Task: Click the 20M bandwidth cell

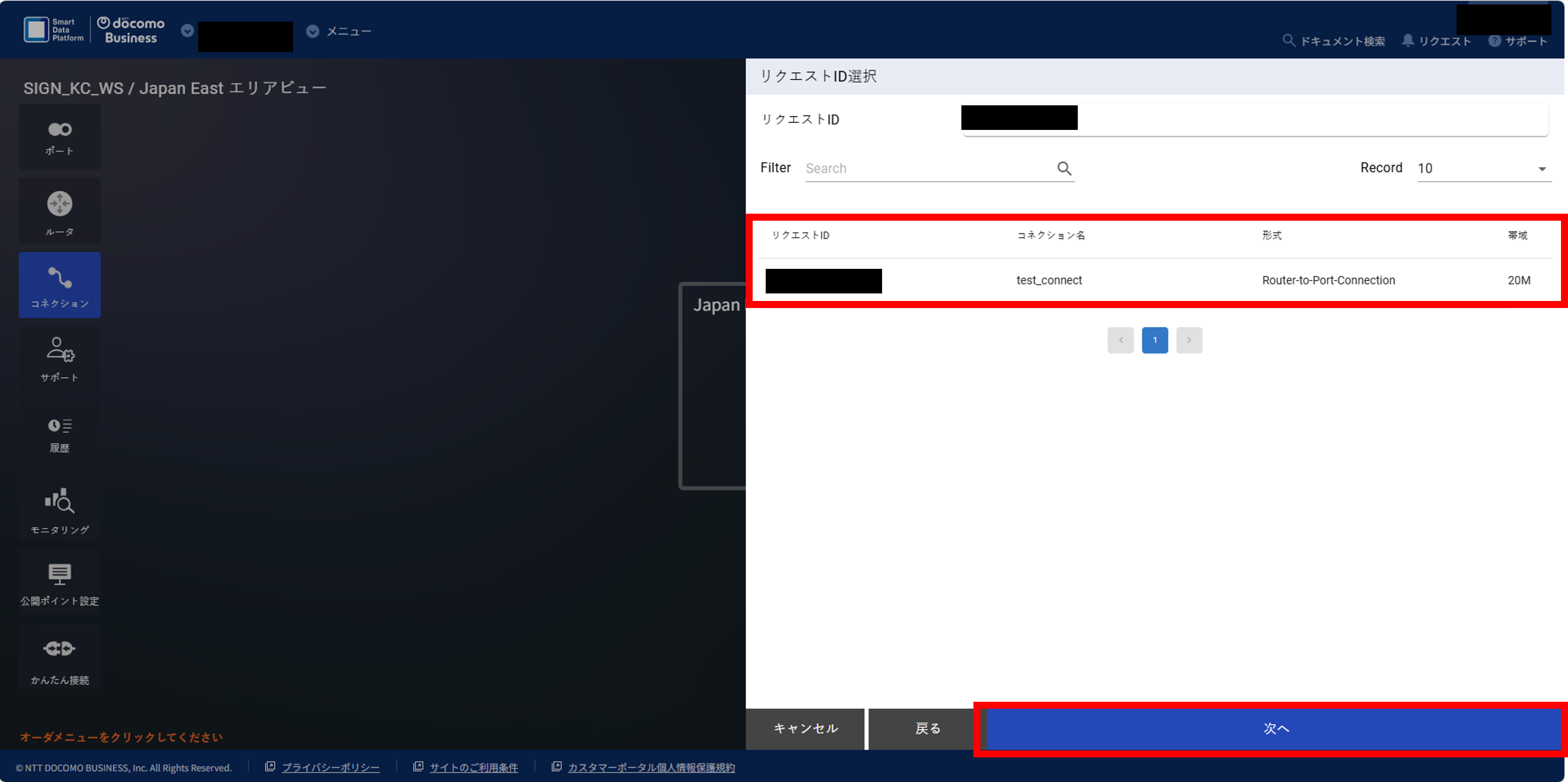Action: [x=1519, y=280]
